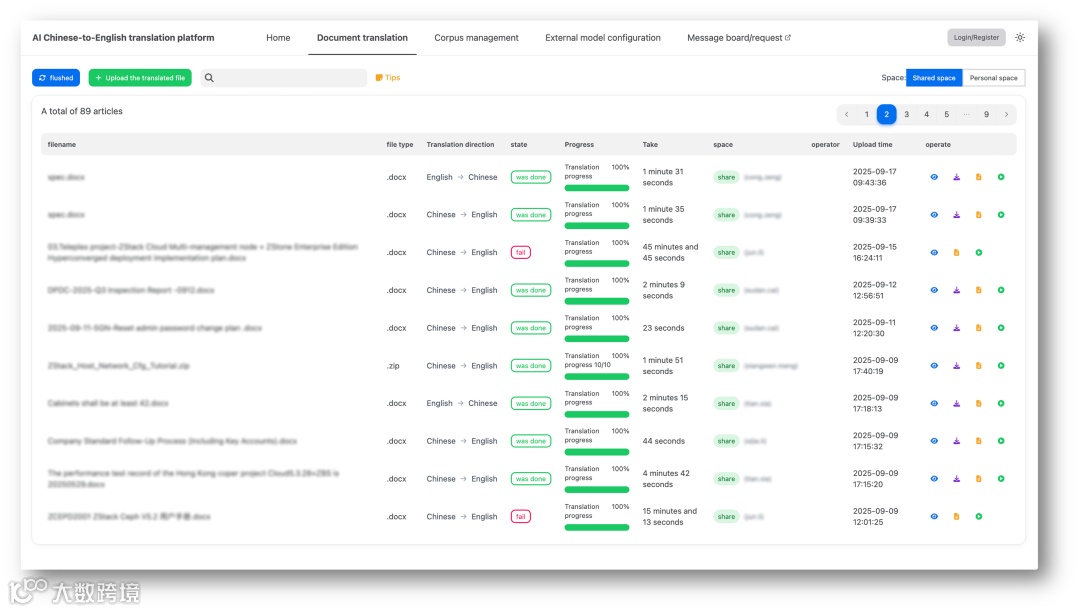Viewport: 1080px width, 612px height.
Task: Click the was done badge in the 23 seconds row
Action: pyautogui.click(x=531, y=328)
